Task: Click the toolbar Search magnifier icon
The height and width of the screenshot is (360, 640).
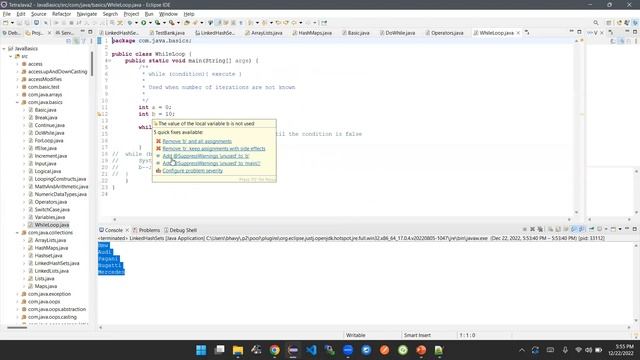Action: point(596,23)
